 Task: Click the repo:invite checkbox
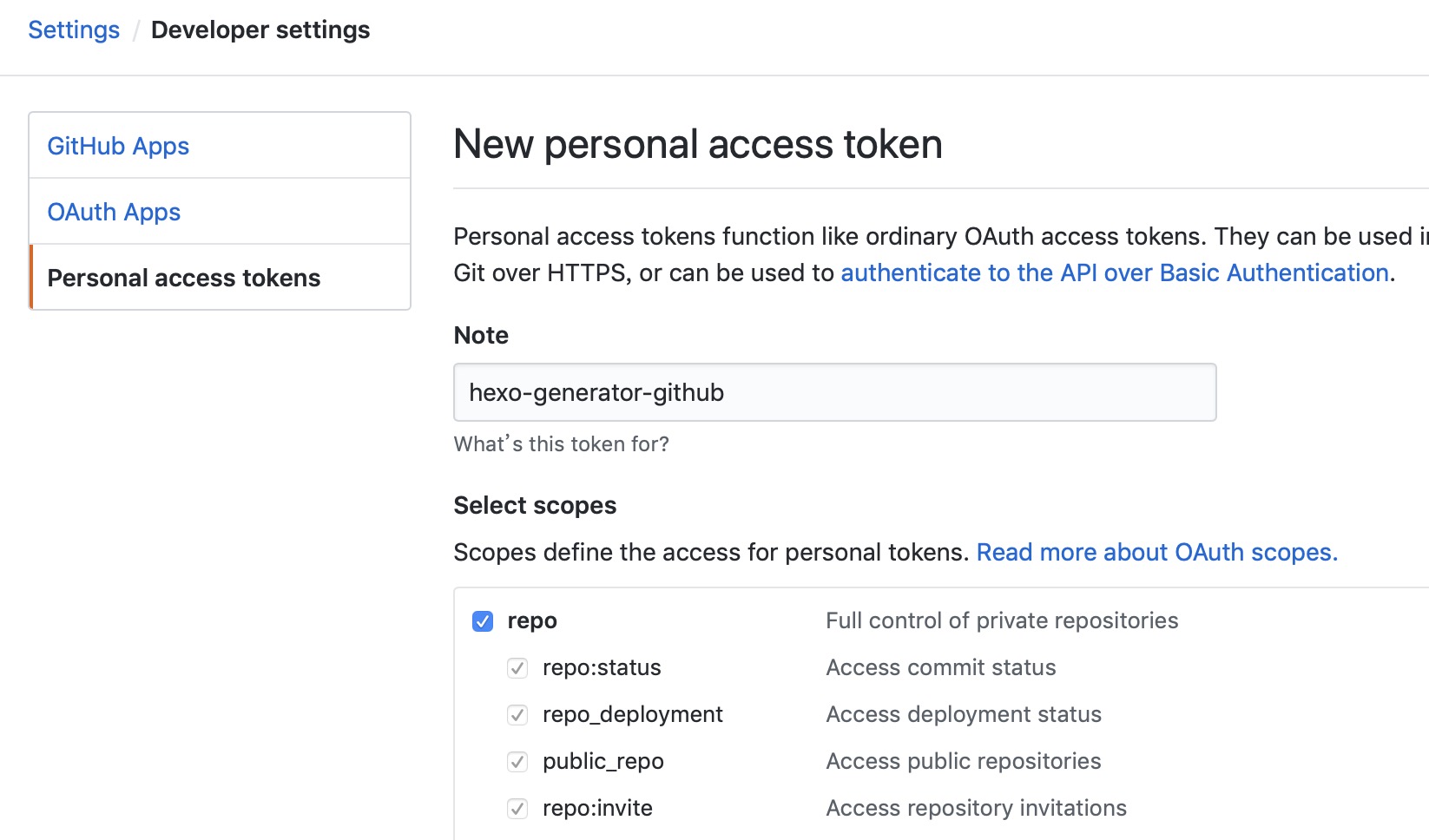[517, 809]
